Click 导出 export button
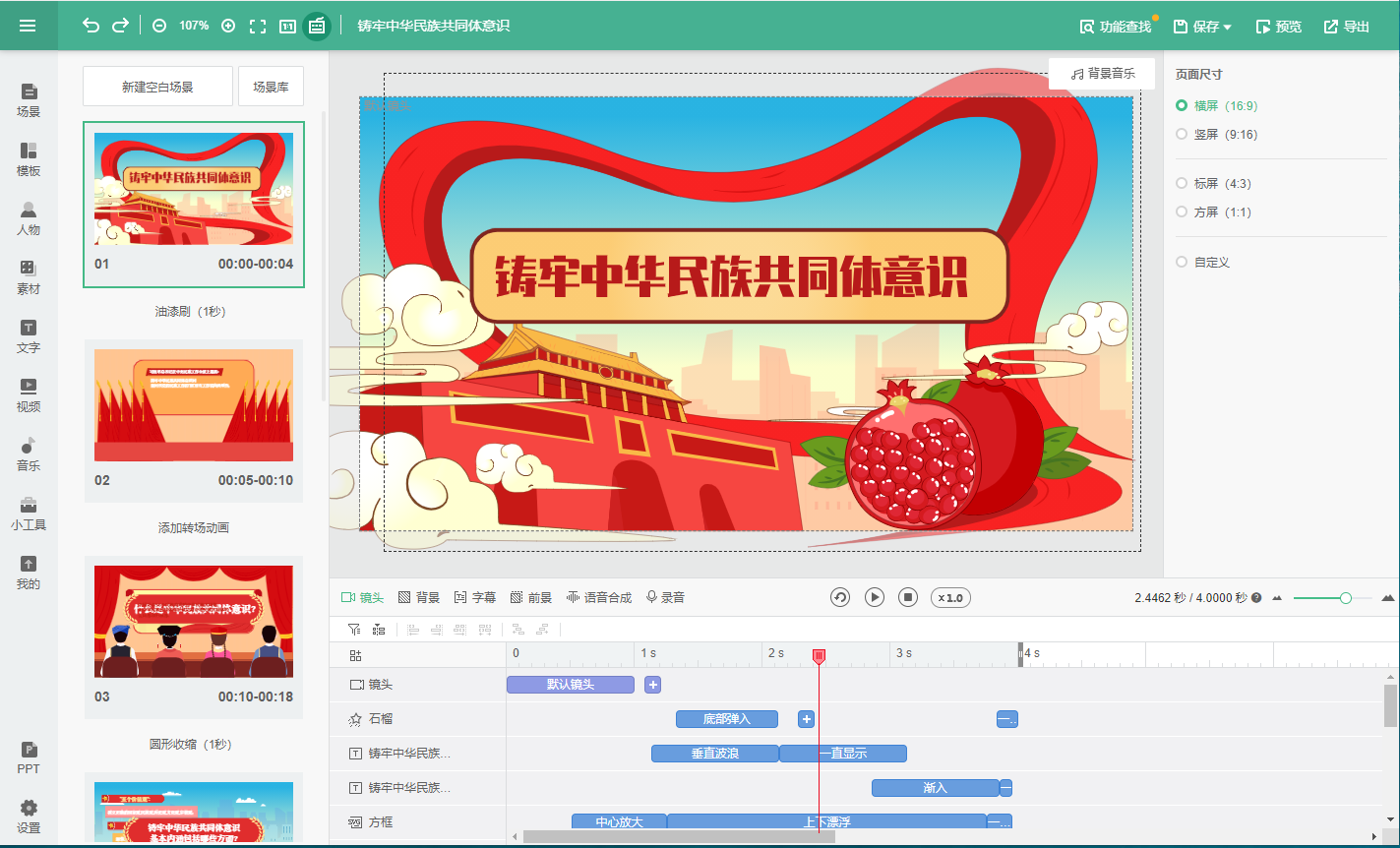This screenshot has width=1400, height=848. (x=1347, y=27)
